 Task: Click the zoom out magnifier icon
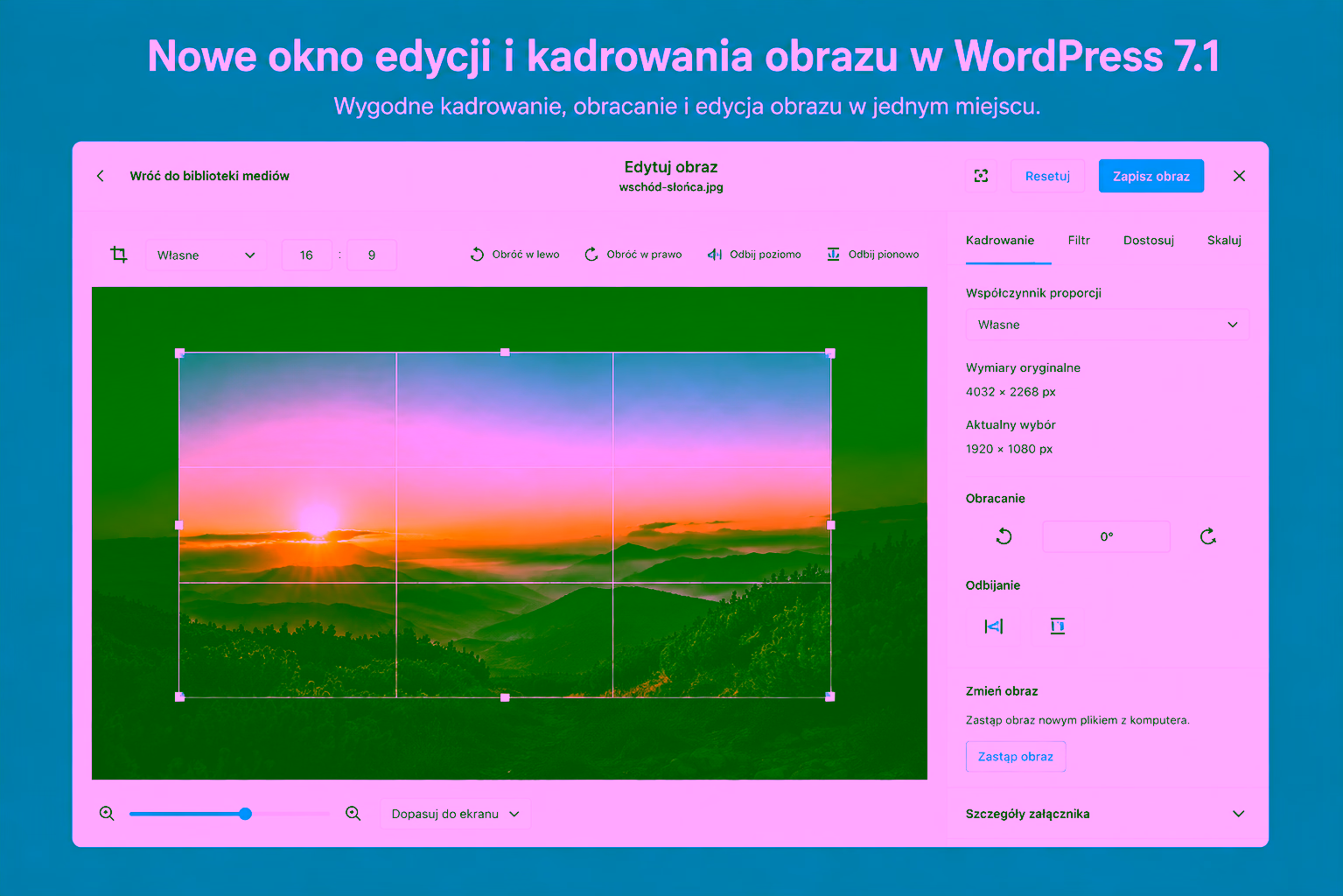107,814
